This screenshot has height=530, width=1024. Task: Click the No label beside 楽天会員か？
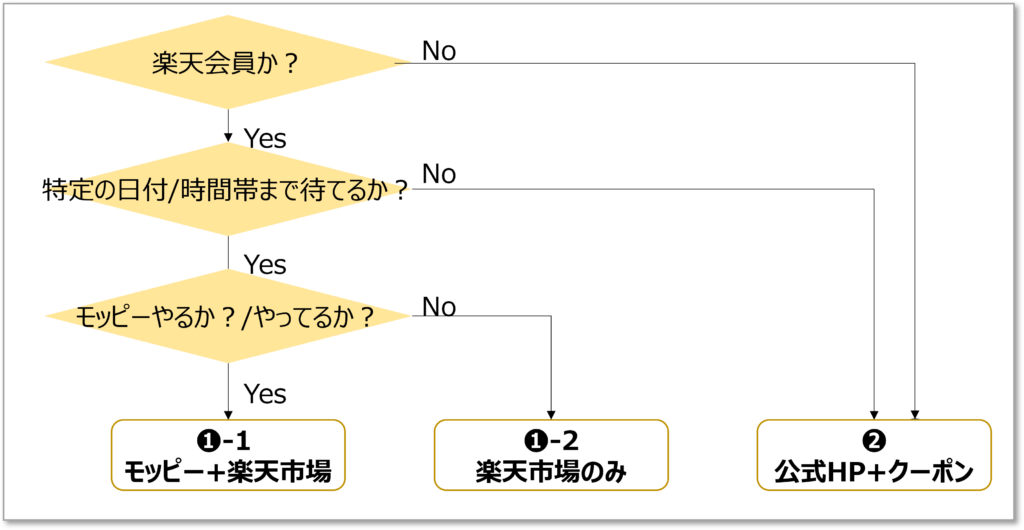439,51
